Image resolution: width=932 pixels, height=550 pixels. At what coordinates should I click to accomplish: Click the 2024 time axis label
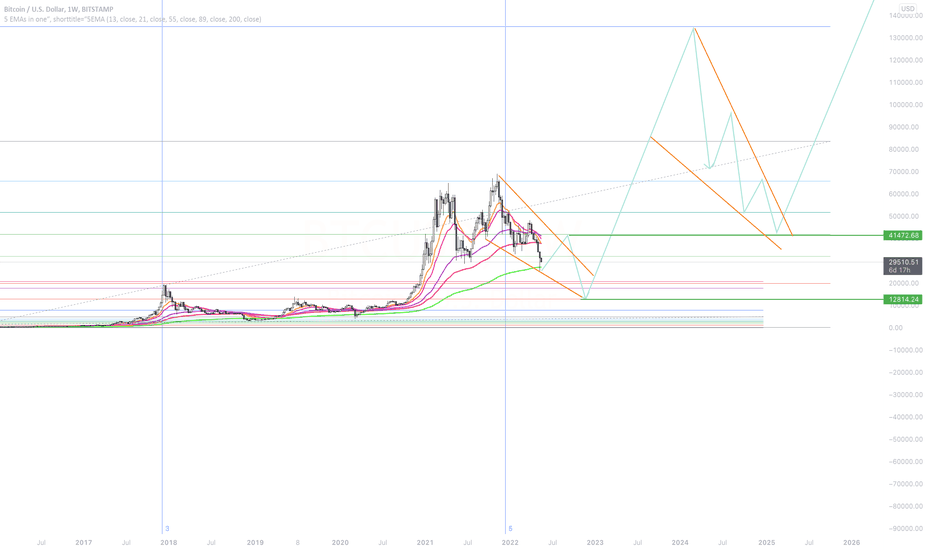(x=680, y=542)
